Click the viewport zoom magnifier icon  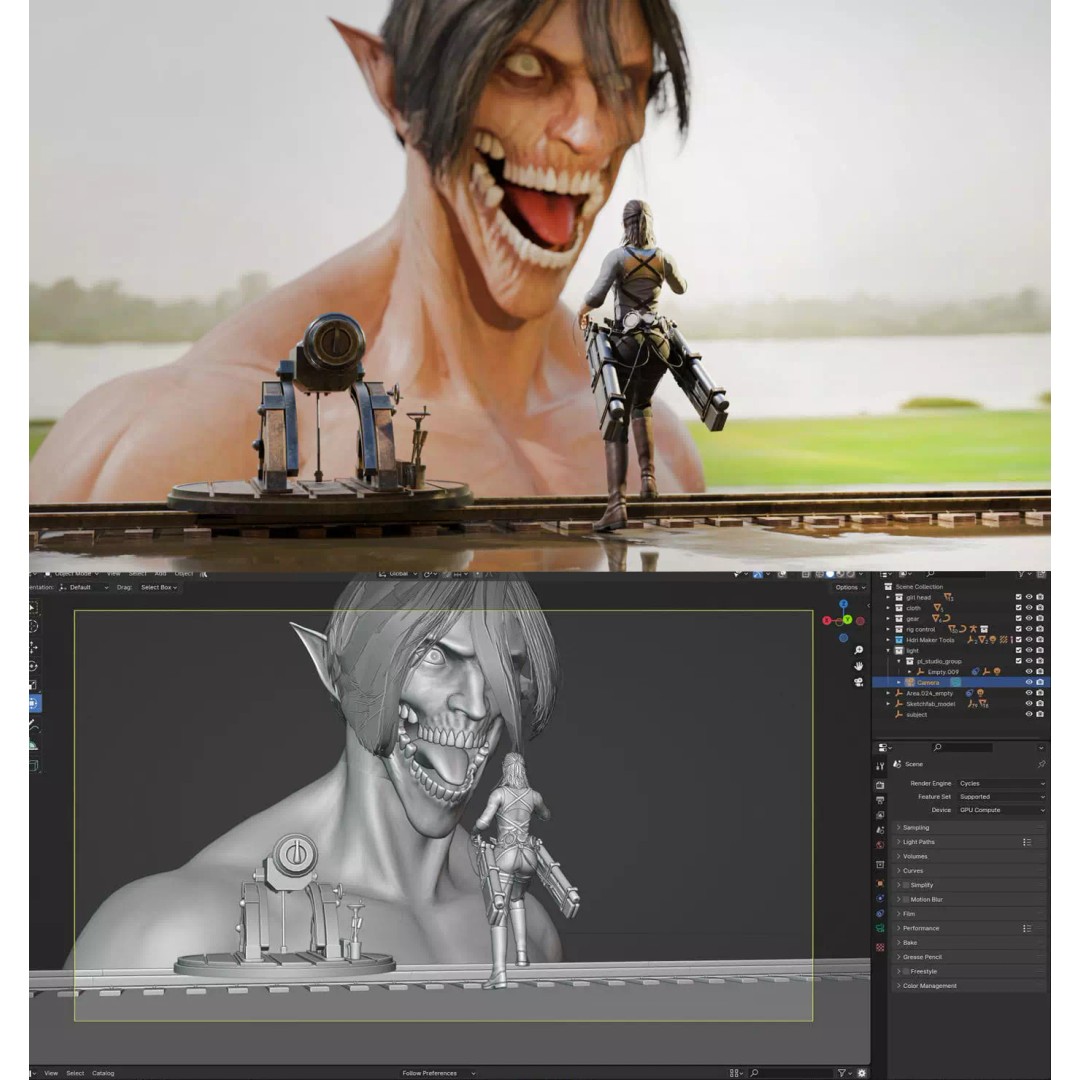pos(858,650)
